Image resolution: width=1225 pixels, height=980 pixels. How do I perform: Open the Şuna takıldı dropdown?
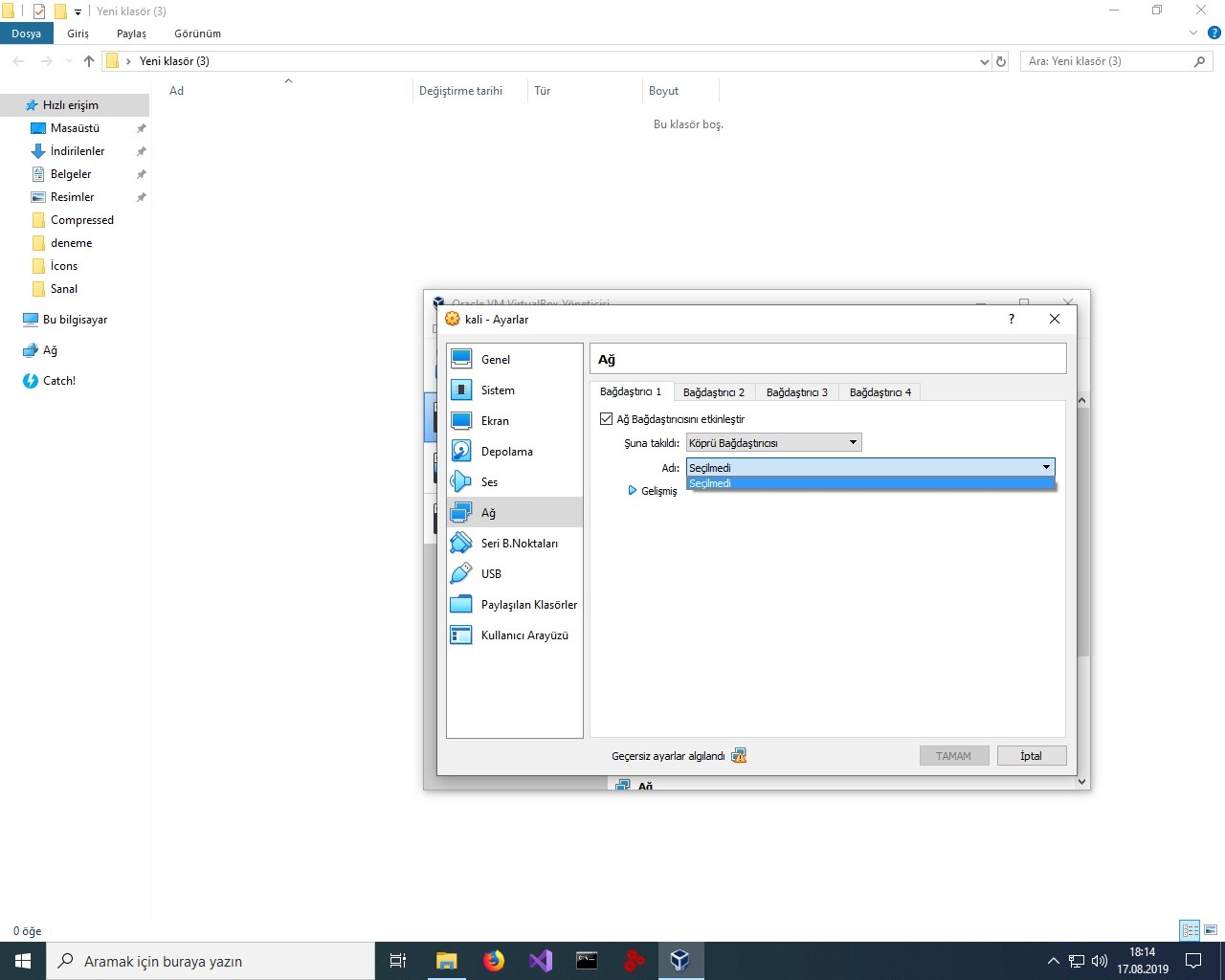pos(773,442)
